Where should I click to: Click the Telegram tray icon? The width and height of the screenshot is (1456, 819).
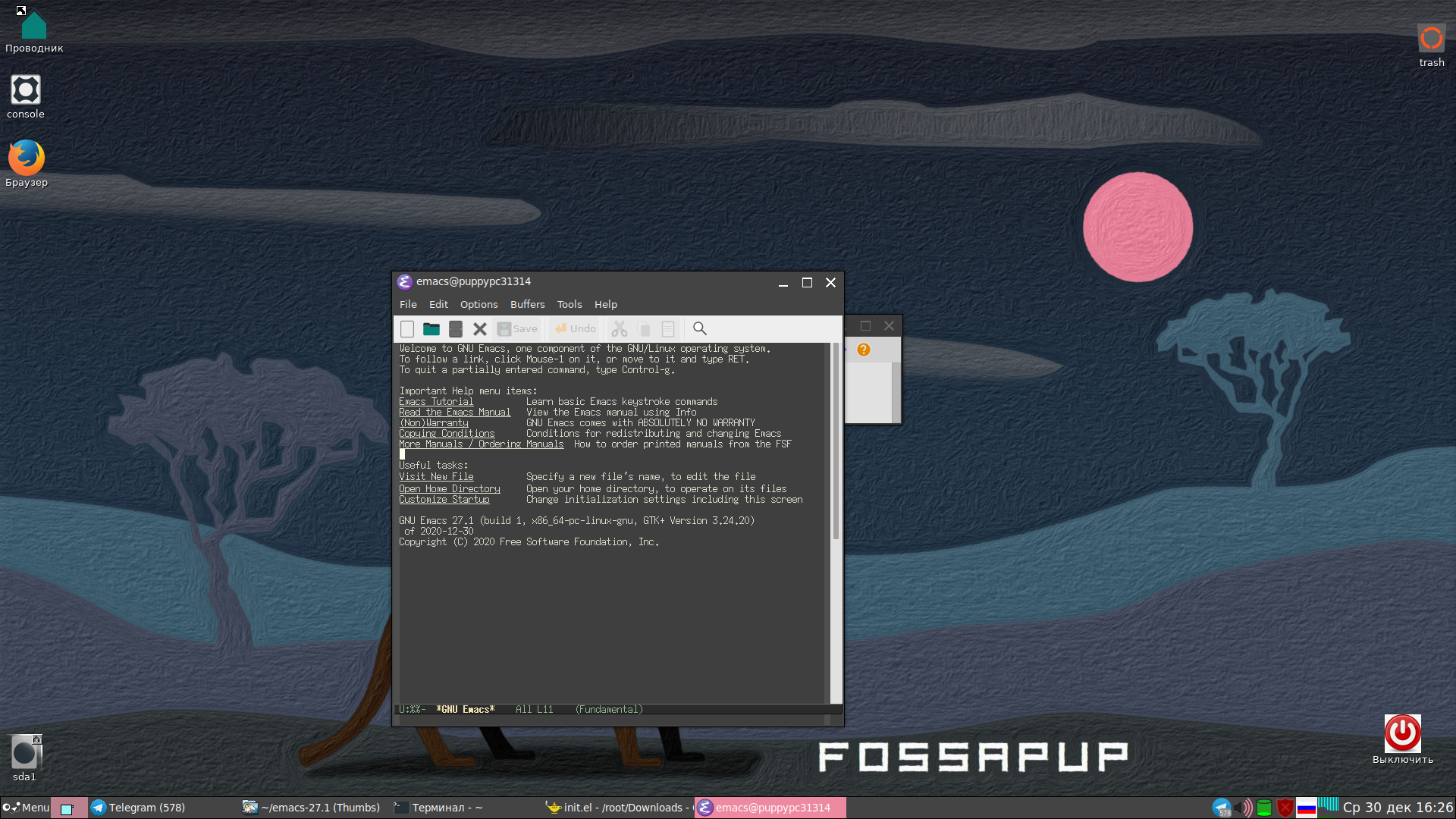[1221, 808]
